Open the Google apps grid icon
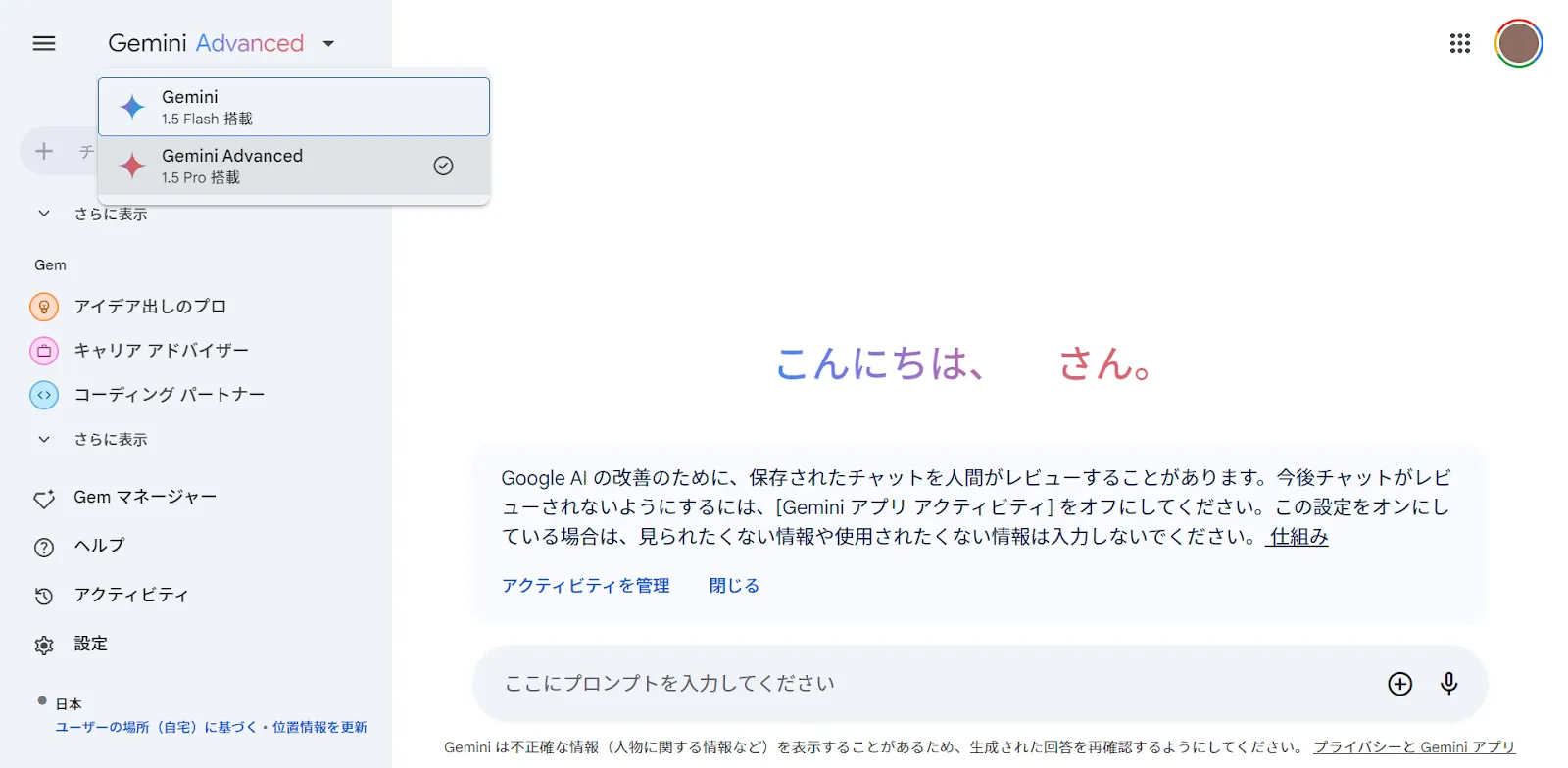This screenshot has height=768, width=1568. pos(1460,43)
